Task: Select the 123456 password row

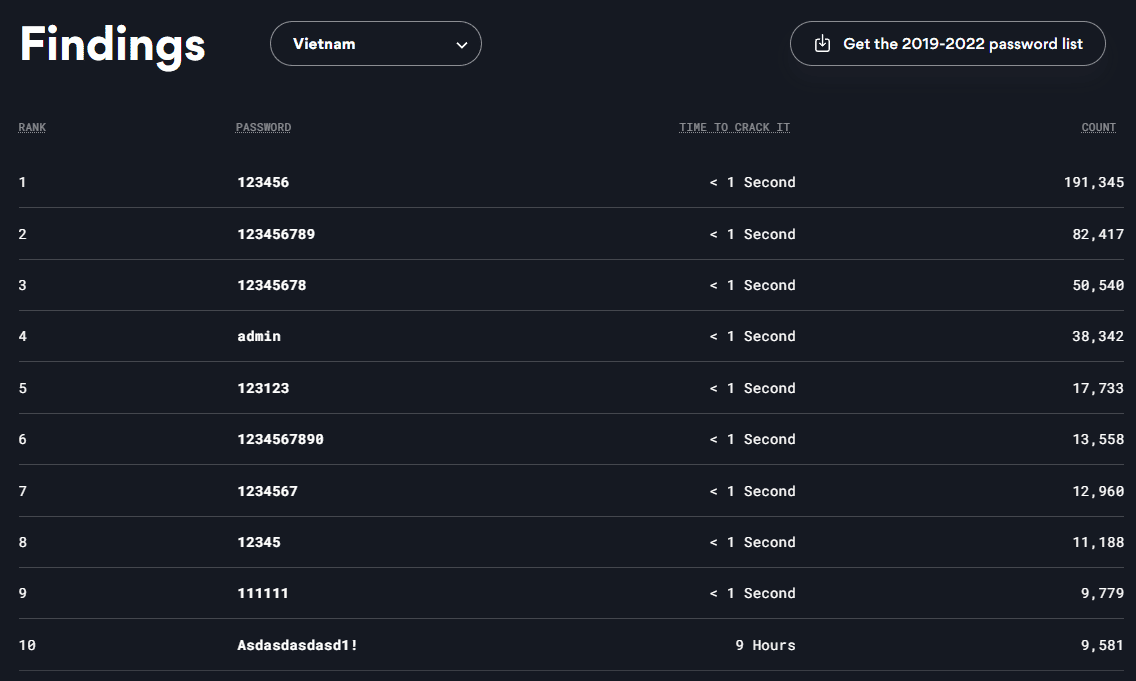Action: 263,182
